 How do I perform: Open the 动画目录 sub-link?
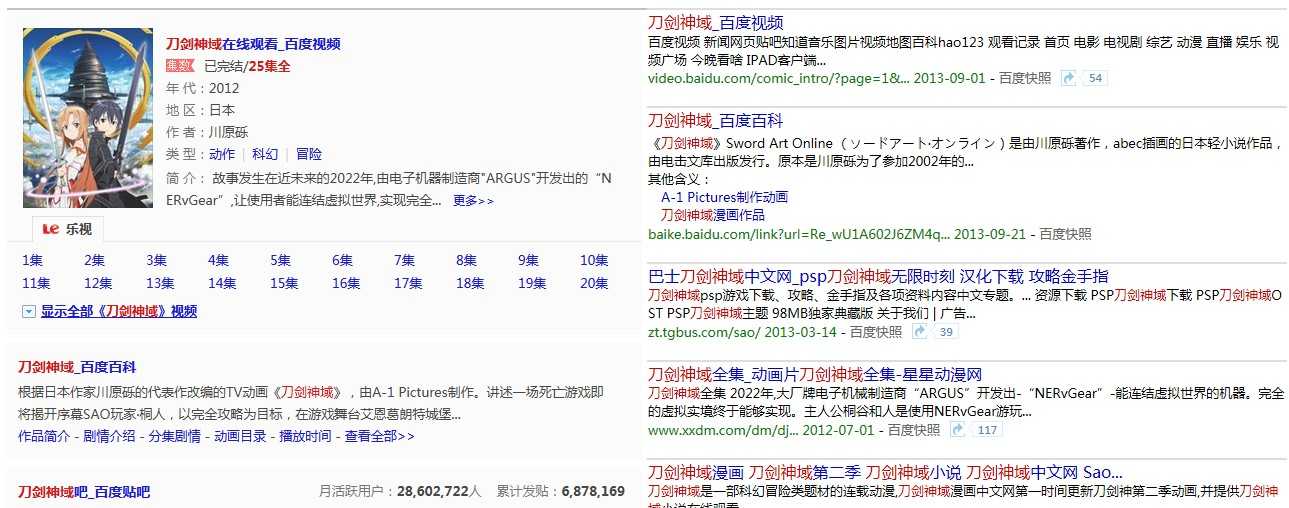coord(240,436)
